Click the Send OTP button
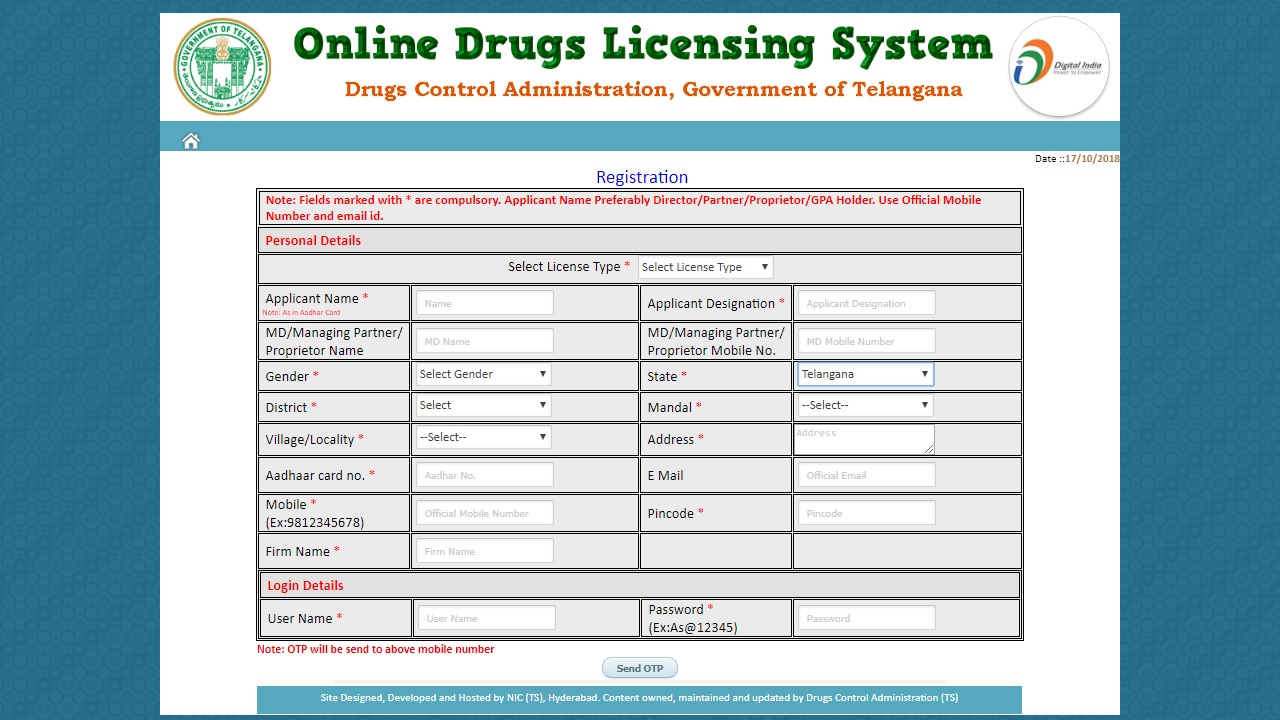 [639, 667]
